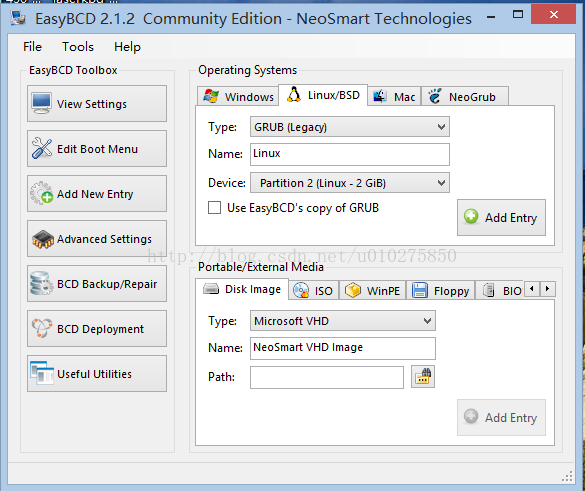Open the Help menu

127,47
